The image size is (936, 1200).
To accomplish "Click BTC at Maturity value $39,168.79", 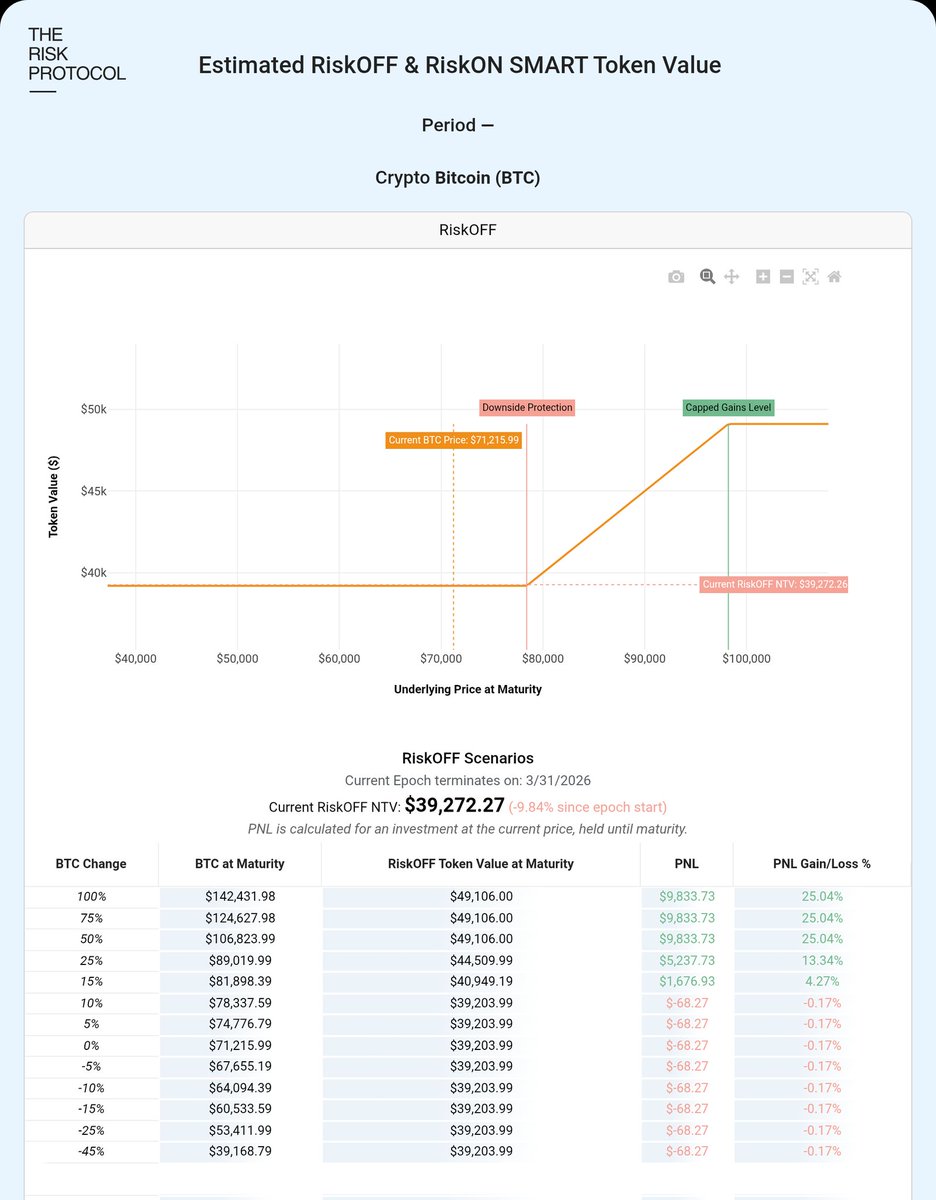I will (240, 1151).
